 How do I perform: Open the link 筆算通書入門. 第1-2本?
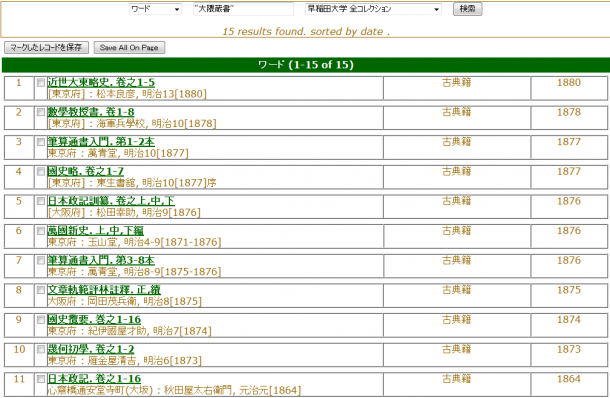101,142
